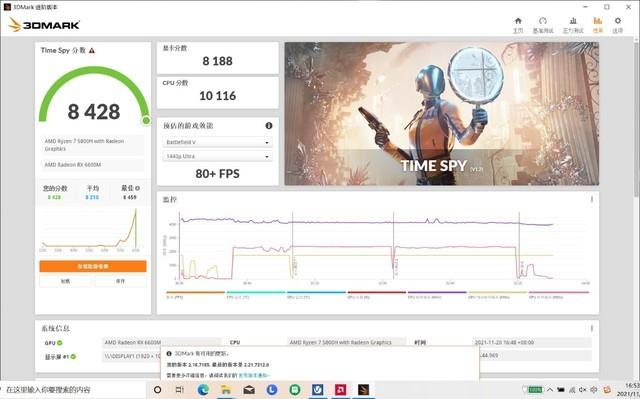The image size is (640, 399).
Task: Click the update details link in notification
Action: [253, 375]
